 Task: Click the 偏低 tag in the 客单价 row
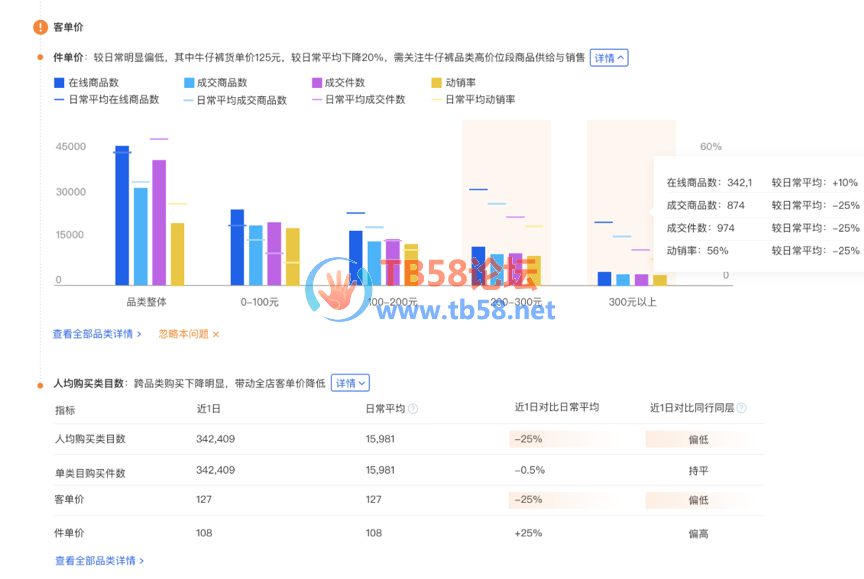pos(698,500)
